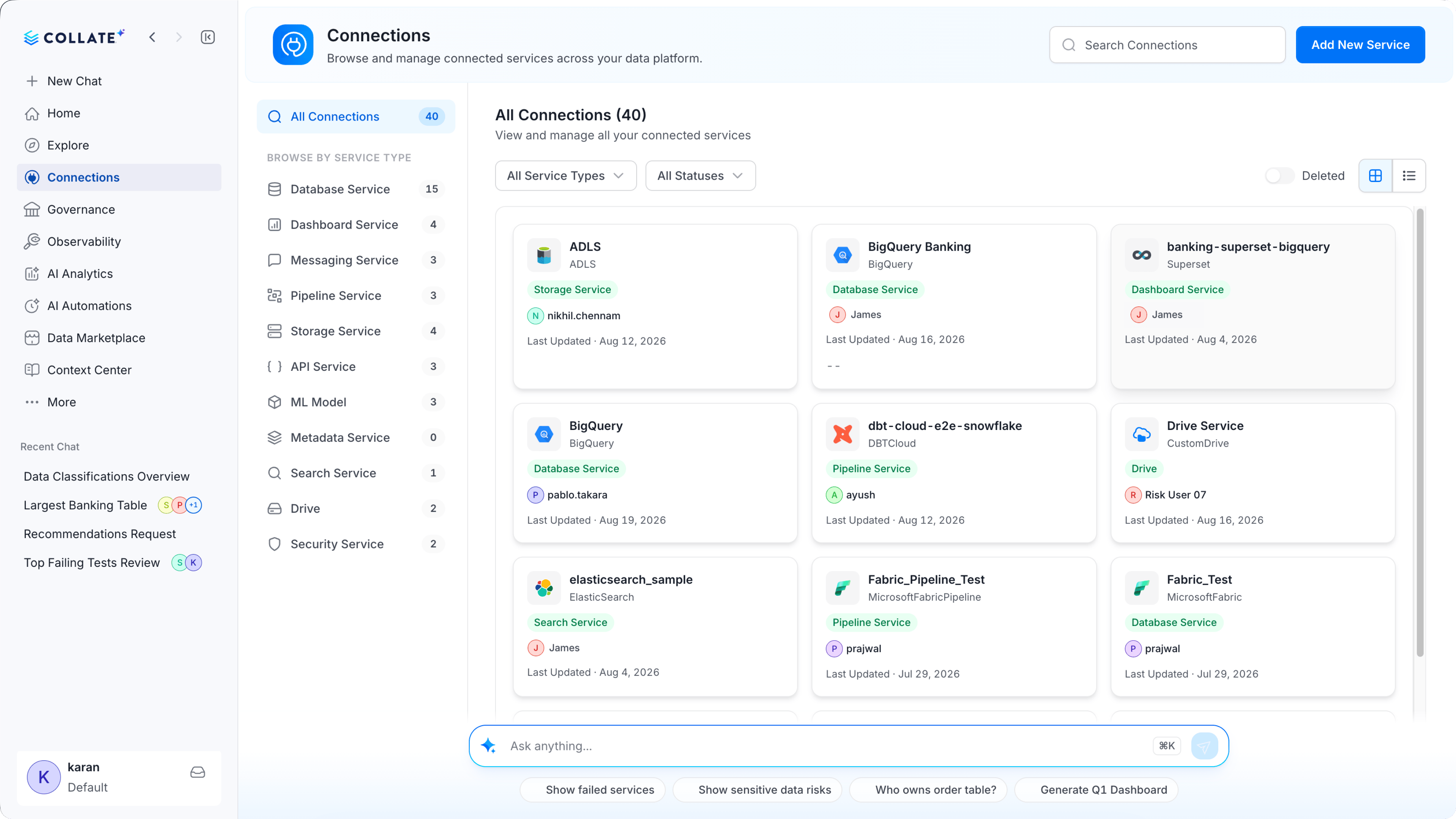
Task: Click owner Risk User 07
Action: coord(1166,494)
